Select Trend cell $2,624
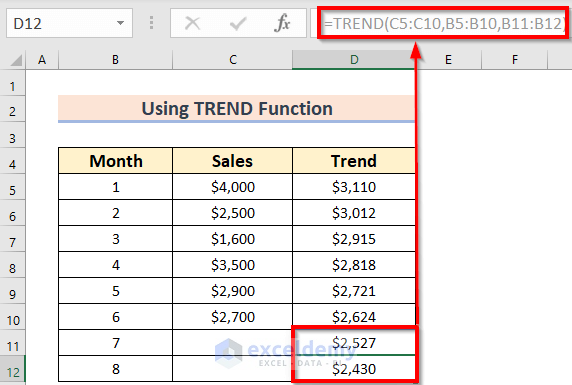This screenshot has width=572, height=385. click(x=354, y=317)
